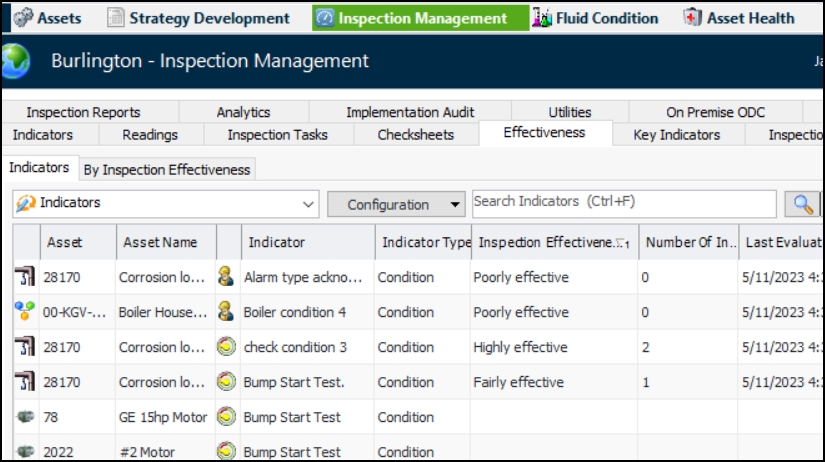The image size is (825, 462).
Task: Click Boiler condition 4 indicator icon
Action: (x=227, y=312)
